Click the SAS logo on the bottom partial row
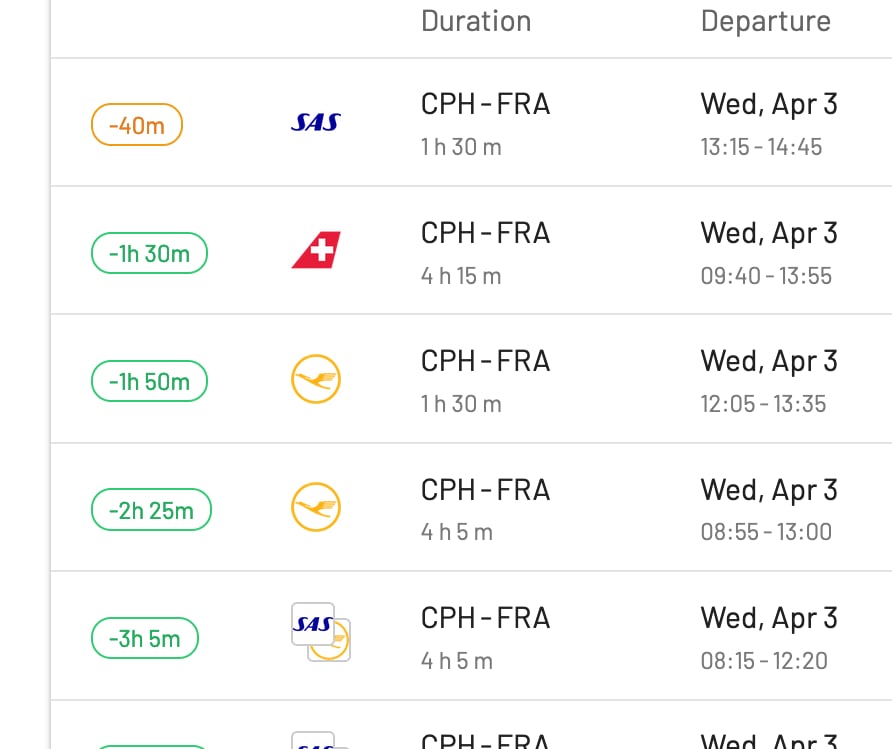This screenshot has width=892, height=749. pos(315,742)
